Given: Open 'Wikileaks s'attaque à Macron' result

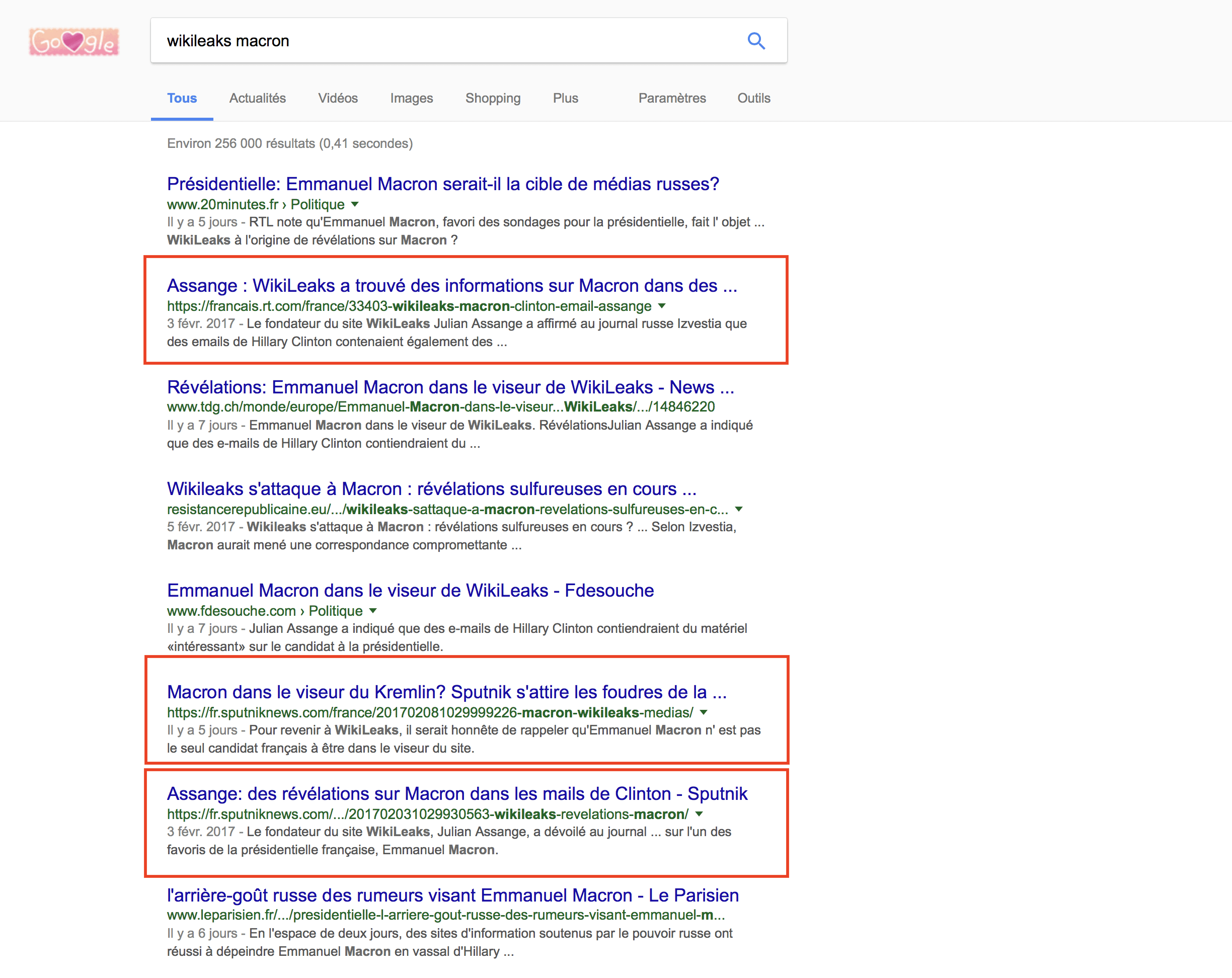Looking at the screenshot, I should pyautogui.click(x=431, y=489).
